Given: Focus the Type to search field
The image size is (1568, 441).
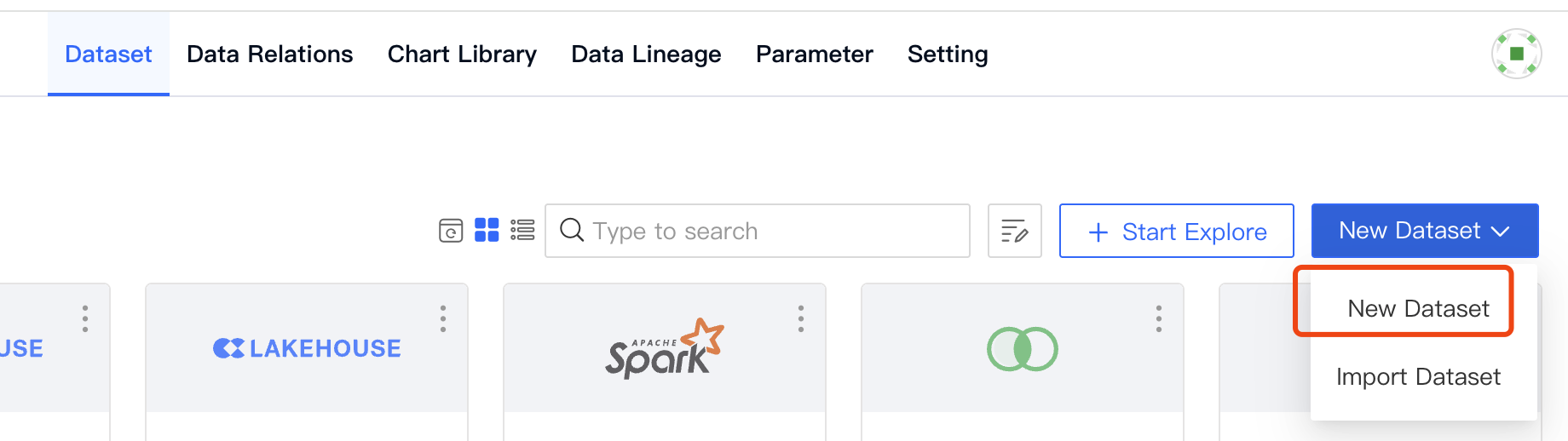Looking at the screenshot, I should coord(767,231).
